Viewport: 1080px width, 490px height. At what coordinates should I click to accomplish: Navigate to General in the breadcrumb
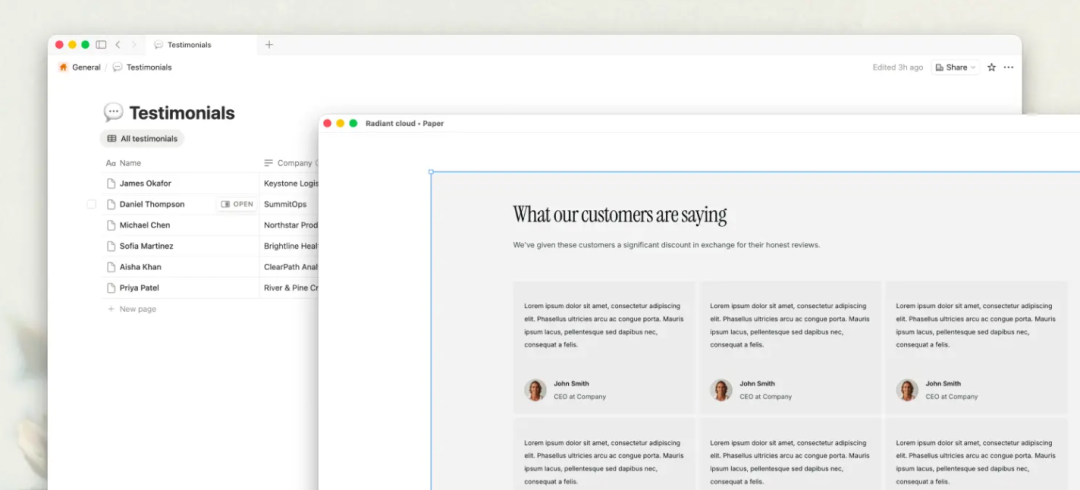(x=86, y=67)
